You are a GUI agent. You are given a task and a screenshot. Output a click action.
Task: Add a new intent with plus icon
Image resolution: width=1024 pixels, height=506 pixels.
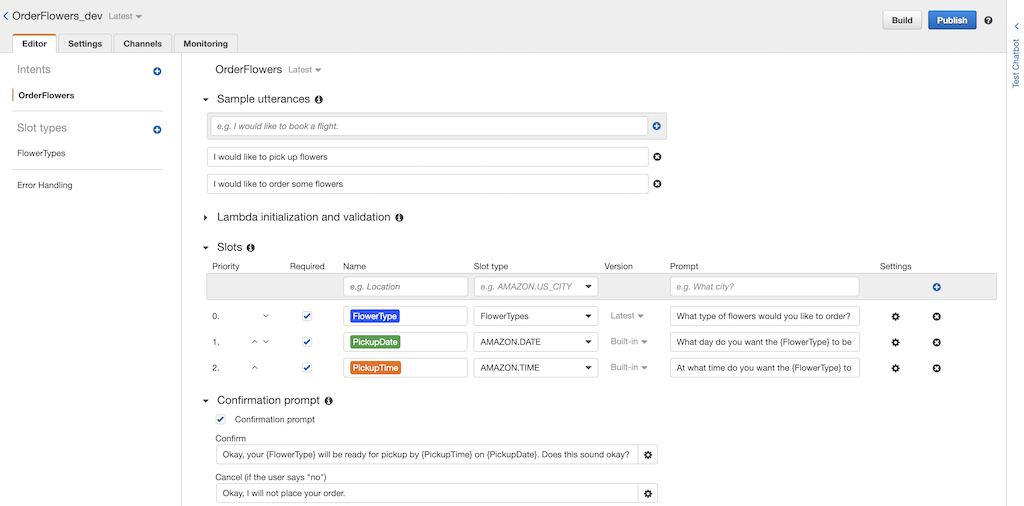point(157,71)
